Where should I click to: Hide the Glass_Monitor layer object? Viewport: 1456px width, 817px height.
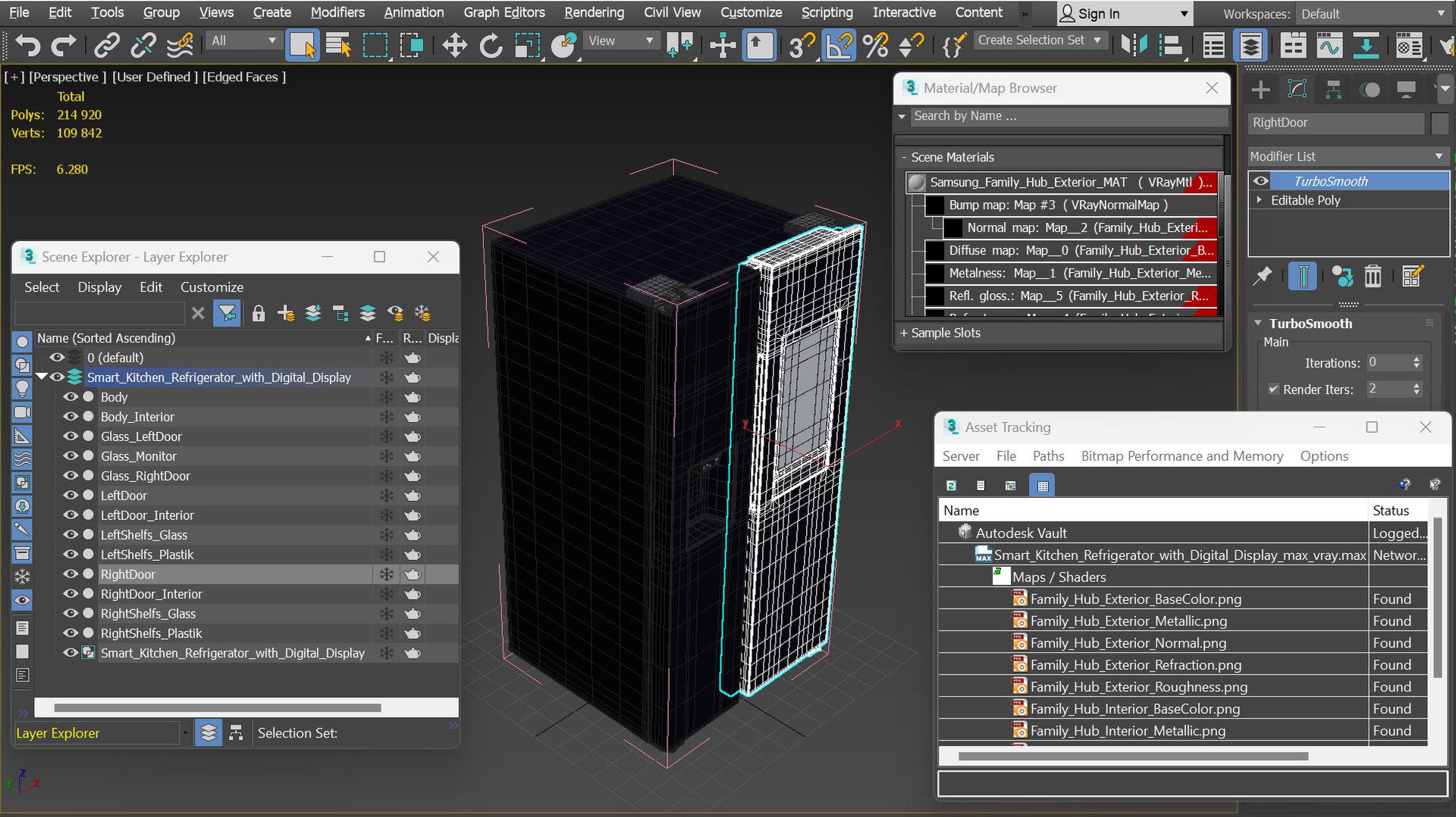71,455
